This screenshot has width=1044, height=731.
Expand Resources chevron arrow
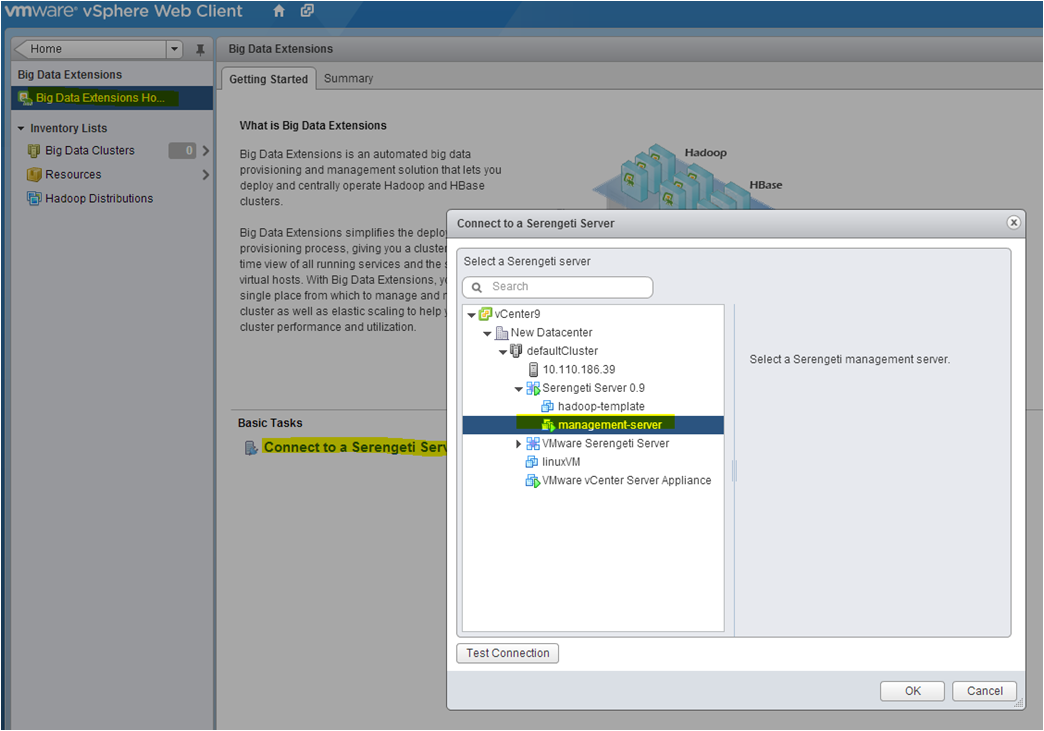pos(206,174)
